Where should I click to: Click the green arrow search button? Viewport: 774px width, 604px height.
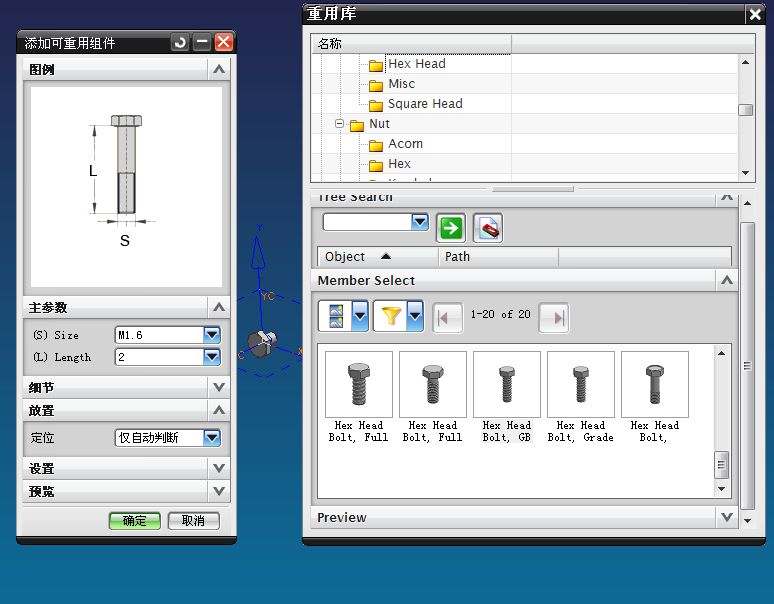tap(450, 228)
